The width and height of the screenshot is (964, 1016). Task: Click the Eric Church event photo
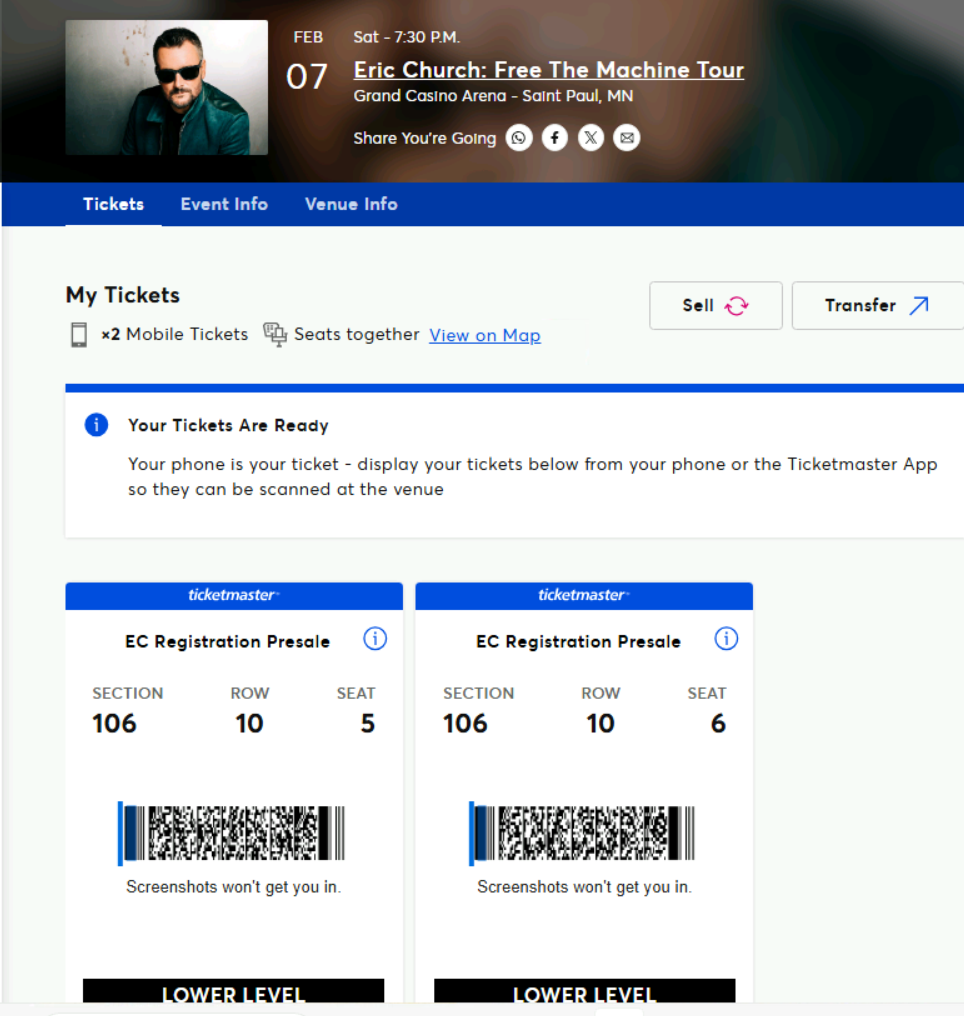click(166, 87)
